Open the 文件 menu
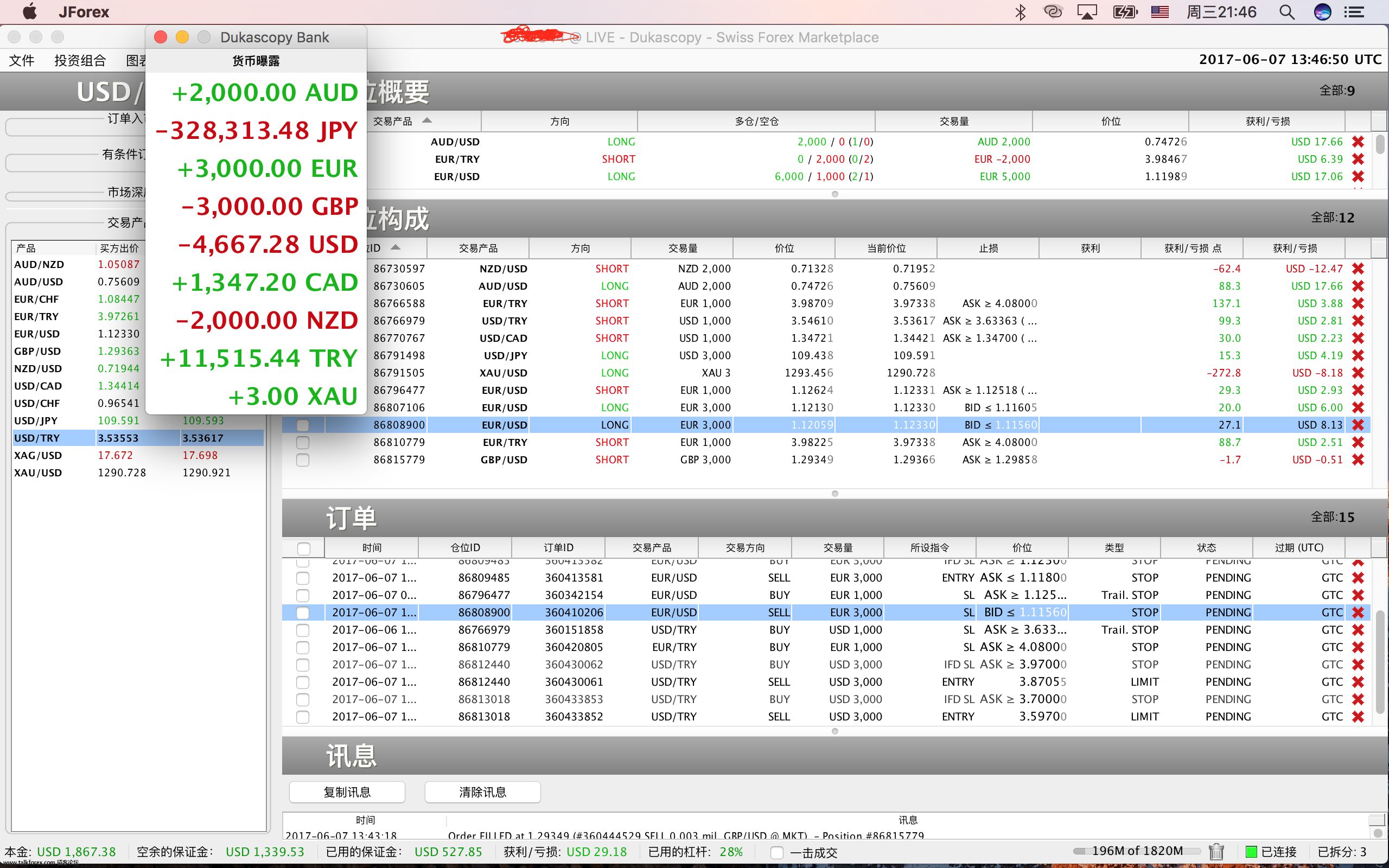This screenshot has height=868, width=1389. click(21, 60)
